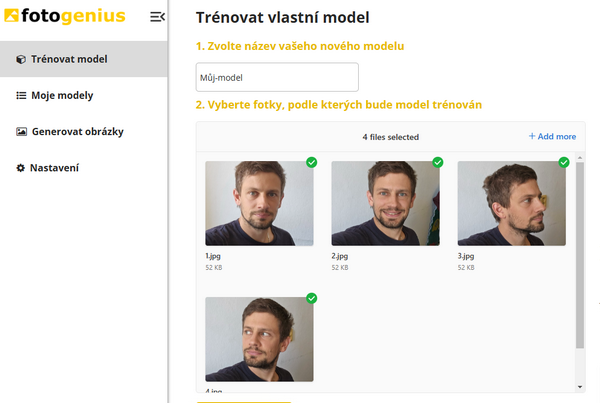Open the Moje modely menu item
The image size is (600, 403).
point(61,96)
